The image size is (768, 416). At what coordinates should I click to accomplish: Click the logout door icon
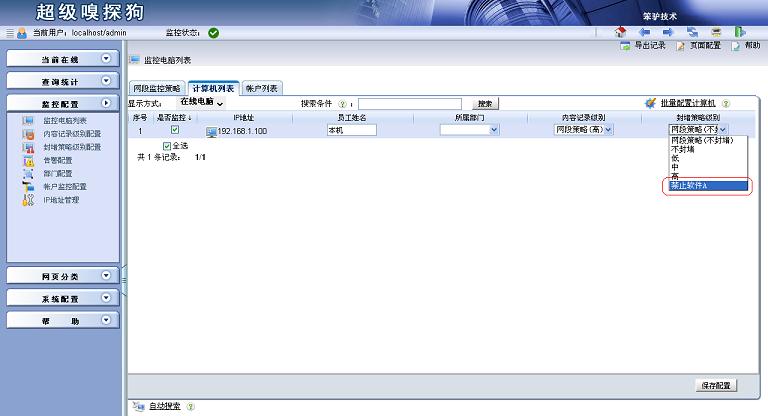point(738,32)
